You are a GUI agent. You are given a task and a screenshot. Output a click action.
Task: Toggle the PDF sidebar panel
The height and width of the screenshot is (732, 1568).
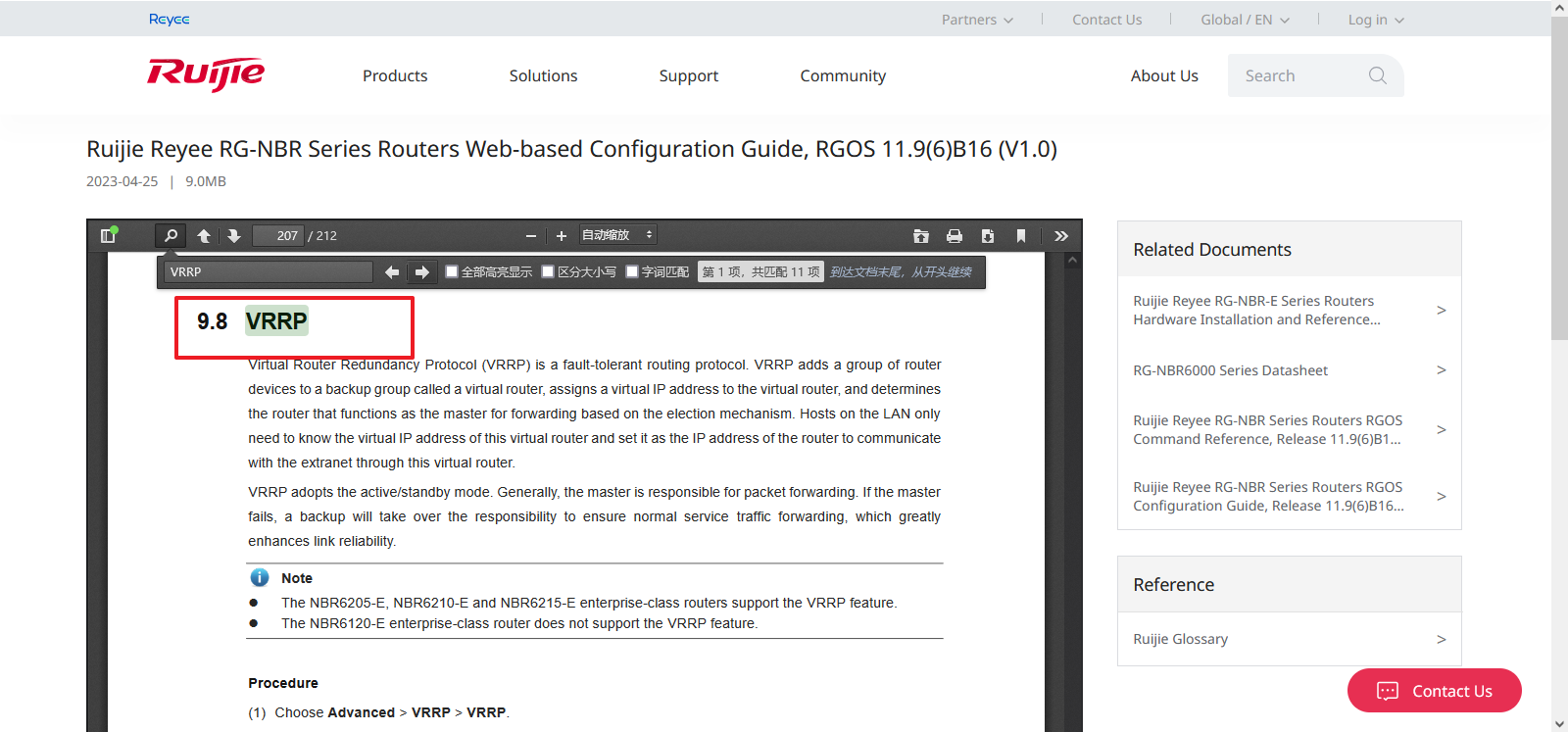(x=109, y=235)
